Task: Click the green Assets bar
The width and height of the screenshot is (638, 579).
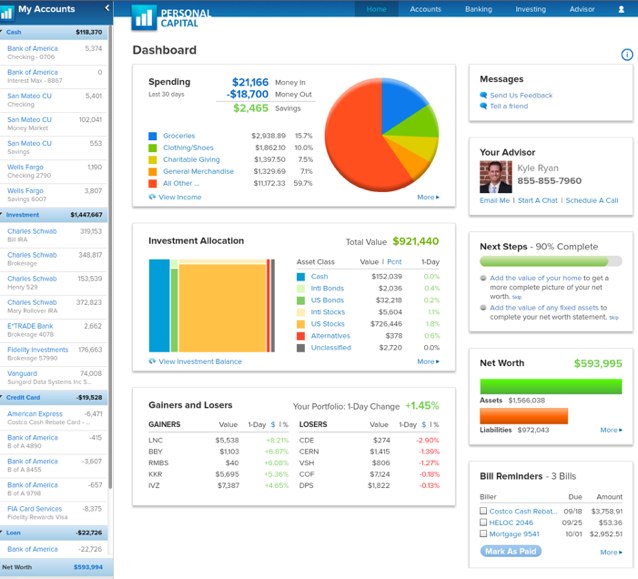Action: pyautogui.click(x=551, y=386)
